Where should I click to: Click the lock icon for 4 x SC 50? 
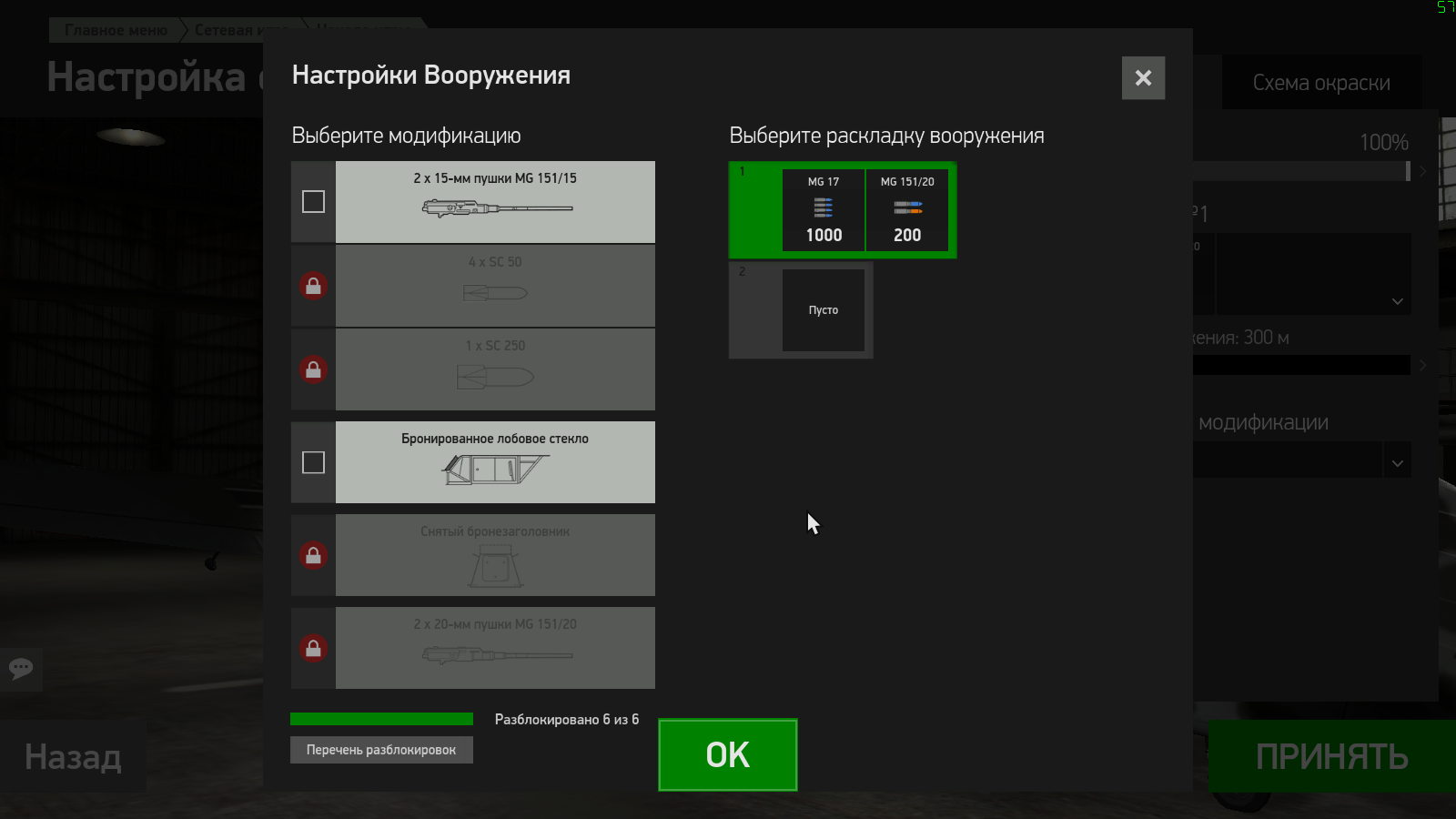click(x=313, y=286)
